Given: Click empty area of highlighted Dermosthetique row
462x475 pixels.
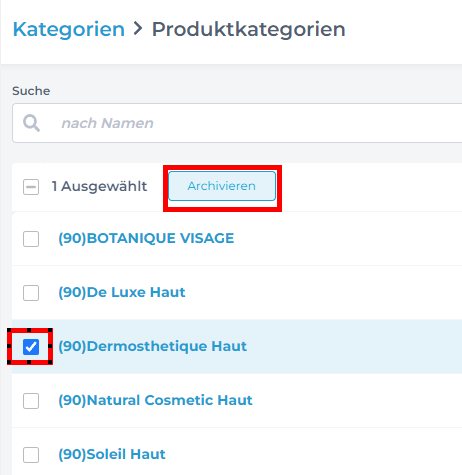Looking at the screenshot, I should tap(353, 346).
